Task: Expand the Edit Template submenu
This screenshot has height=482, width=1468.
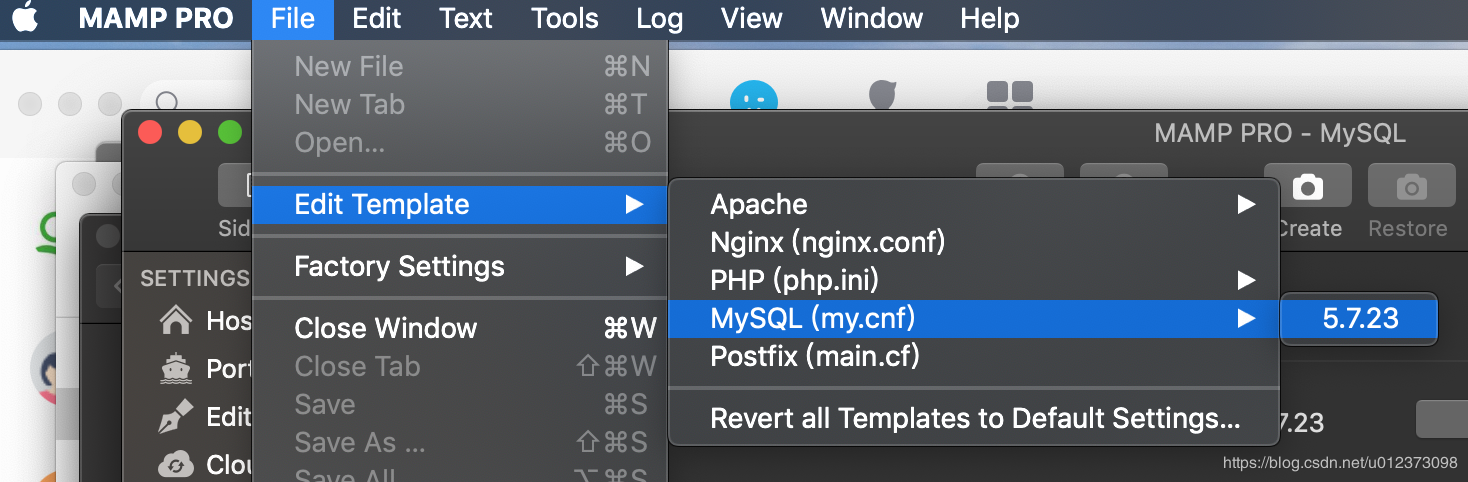Action: pos(460,205)
